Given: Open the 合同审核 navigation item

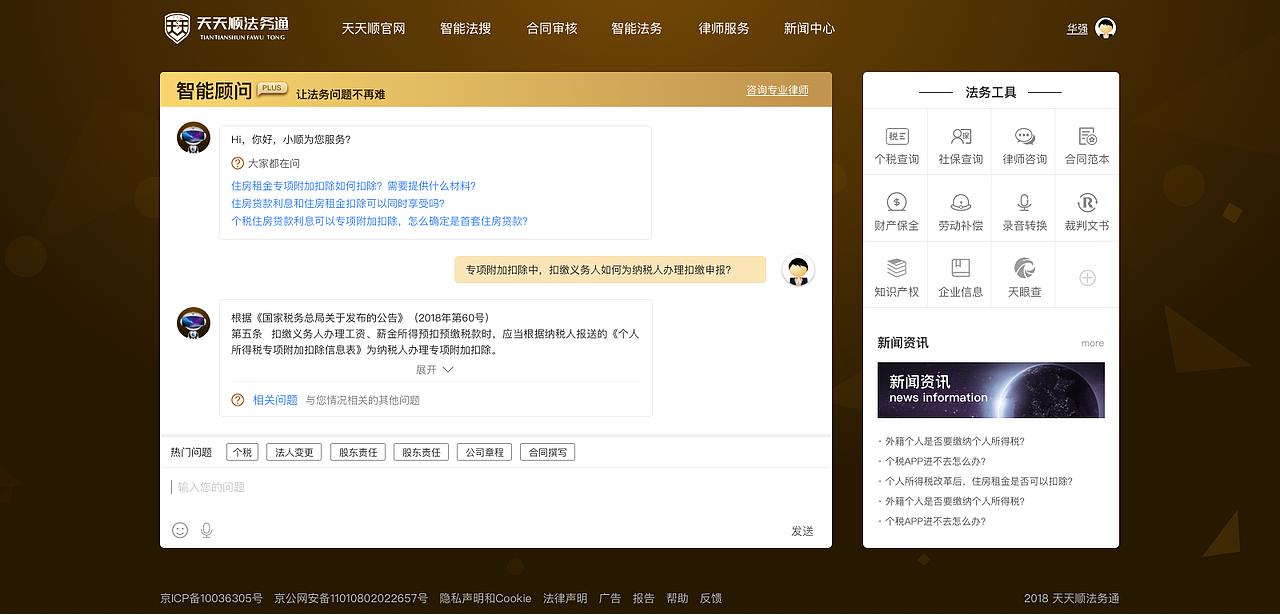Looking at the screenshot, I should 552,29.
